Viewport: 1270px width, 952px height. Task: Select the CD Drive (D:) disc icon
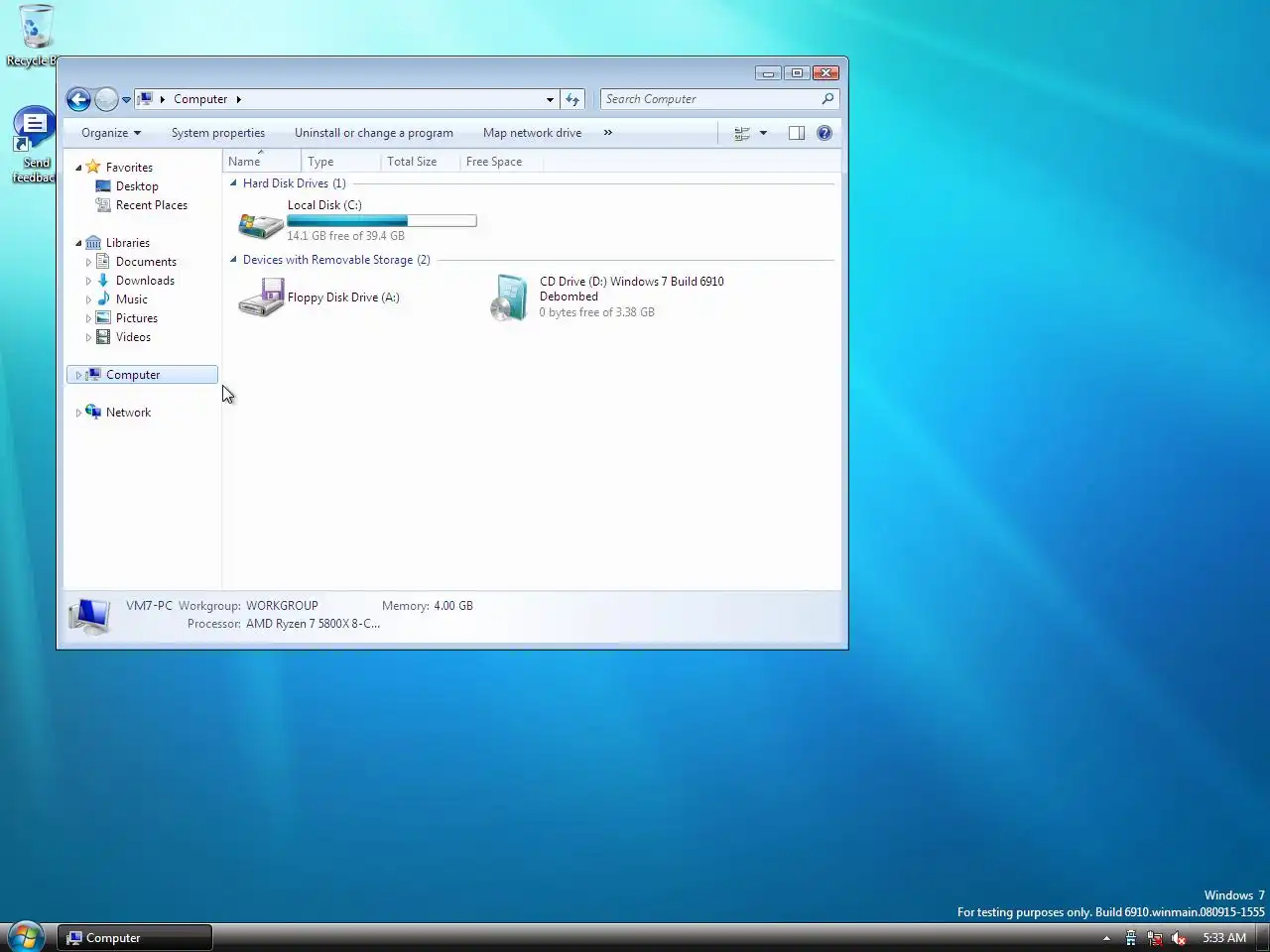coord(511,297)
